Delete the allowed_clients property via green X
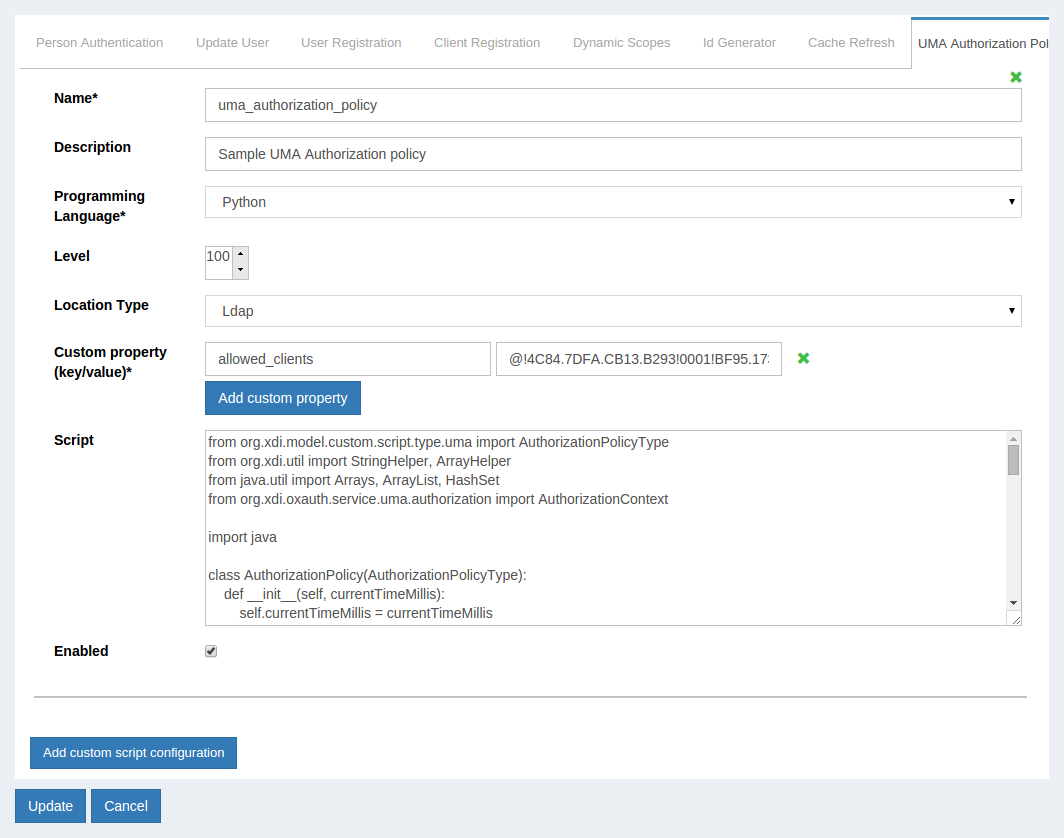1064x838 pixels. pos(803,358)
